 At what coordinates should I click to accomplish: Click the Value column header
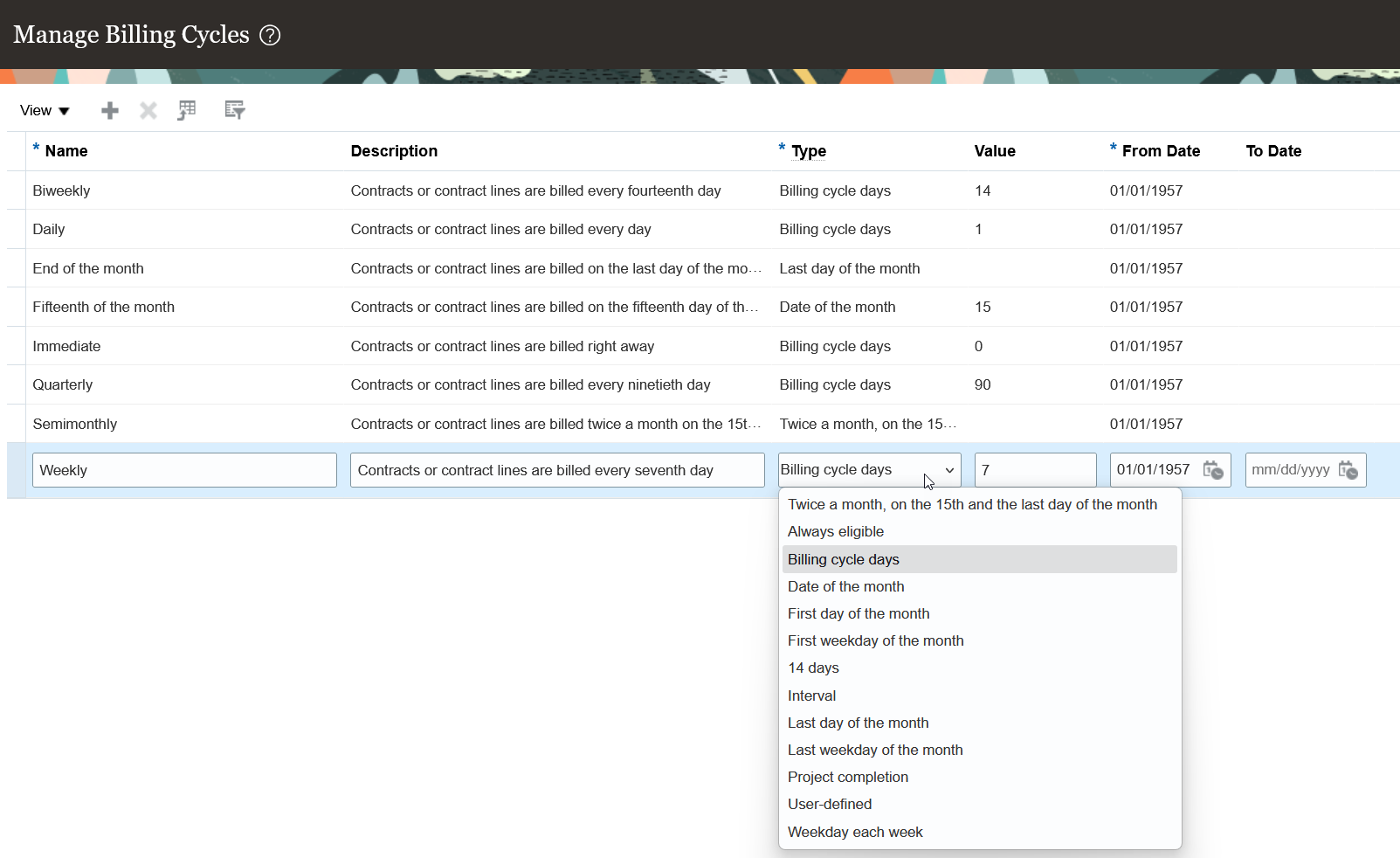pos(995,151)
